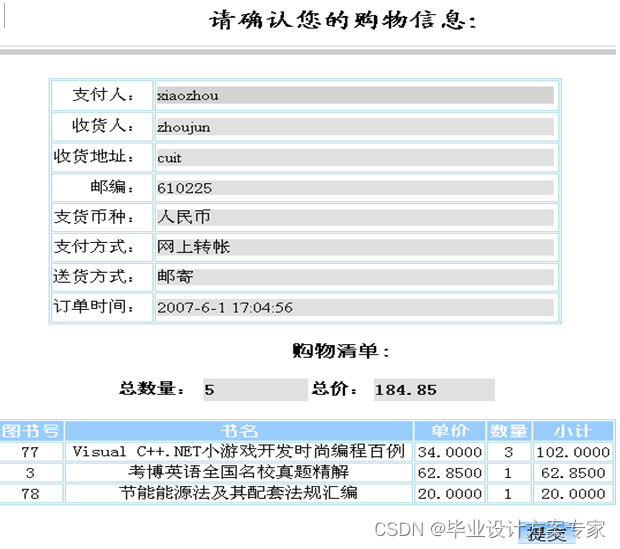Click book number 78 cell

point(31,494)
